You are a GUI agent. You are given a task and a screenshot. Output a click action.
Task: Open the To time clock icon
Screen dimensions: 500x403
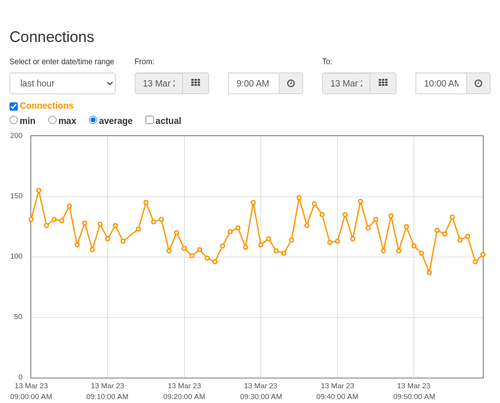478,83
